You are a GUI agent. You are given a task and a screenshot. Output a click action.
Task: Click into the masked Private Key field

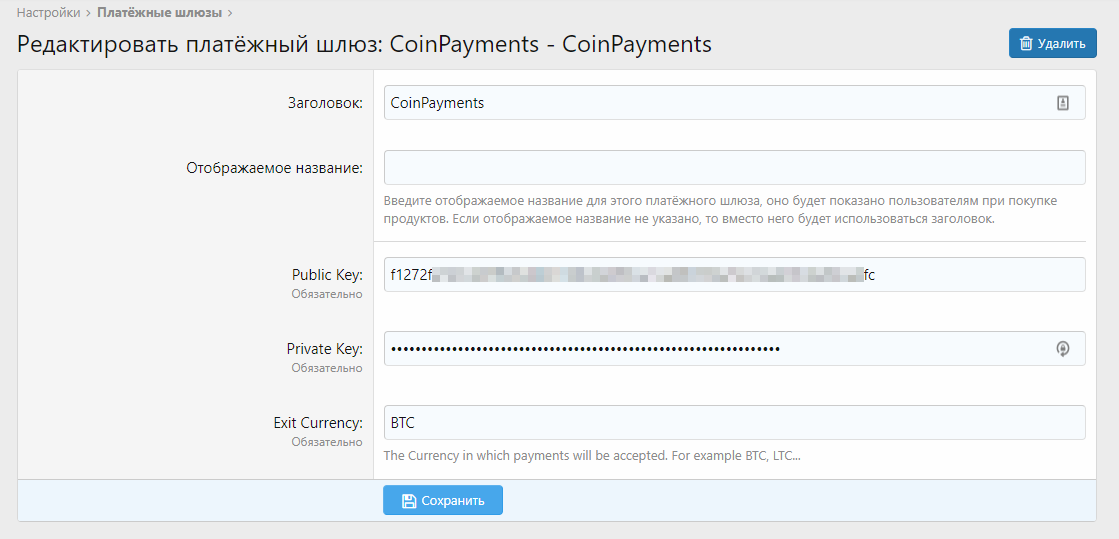715,349
